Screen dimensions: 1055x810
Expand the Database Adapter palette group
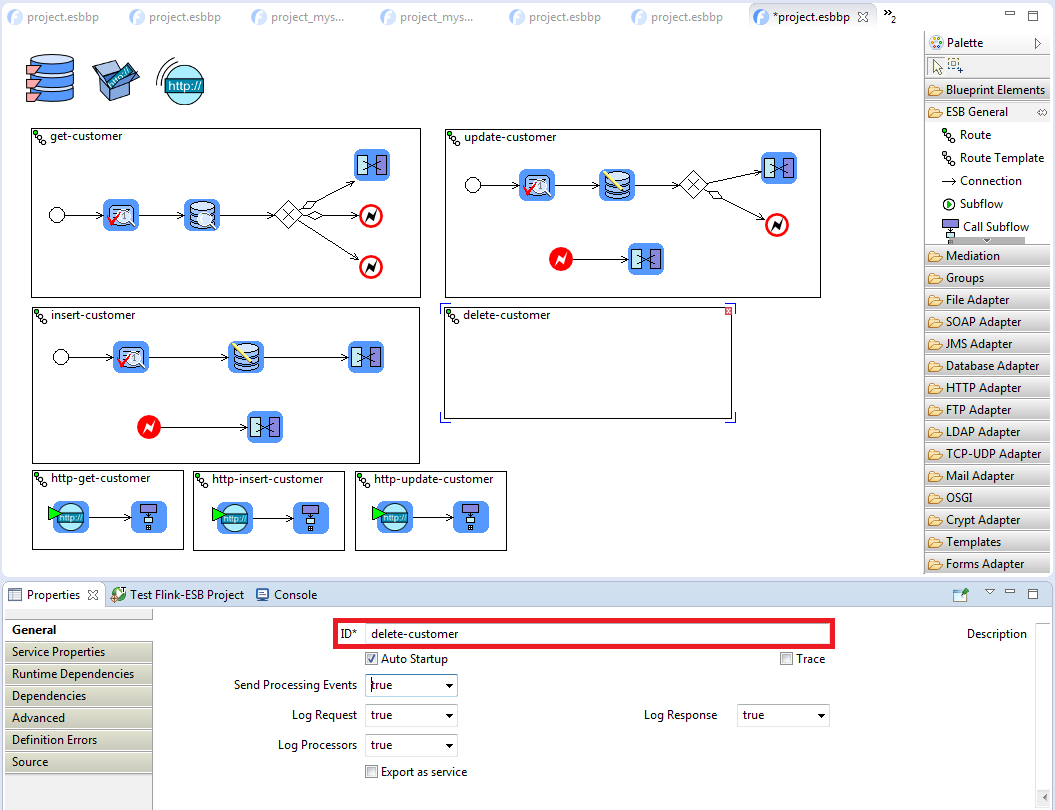[991, 366]
